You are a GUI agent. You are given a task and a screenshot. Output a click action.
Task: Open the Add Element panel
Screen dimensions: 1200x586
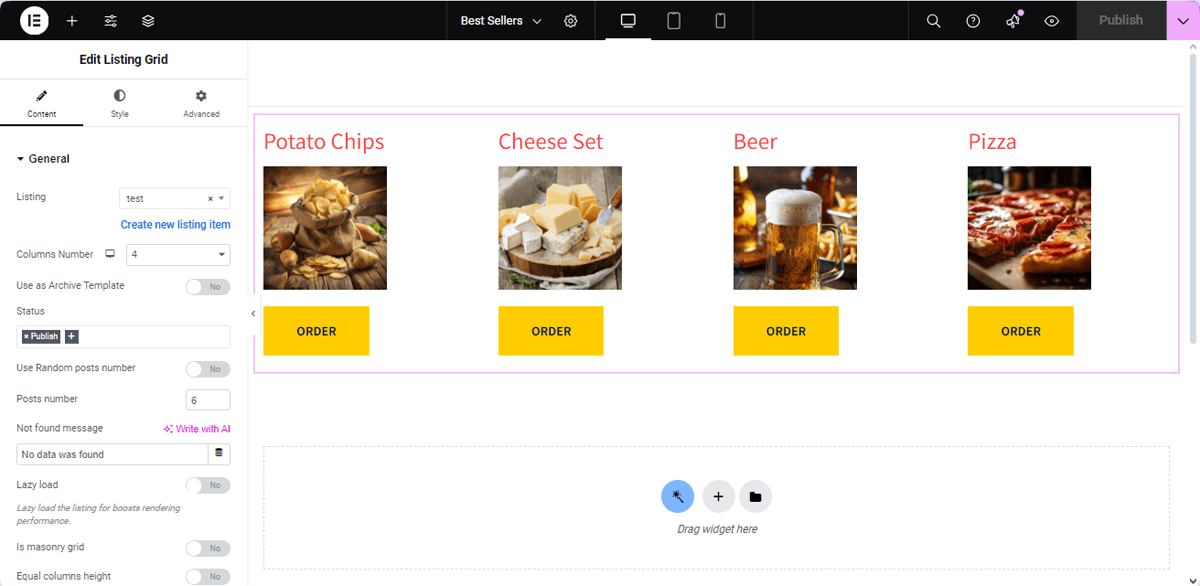(71, 20)
